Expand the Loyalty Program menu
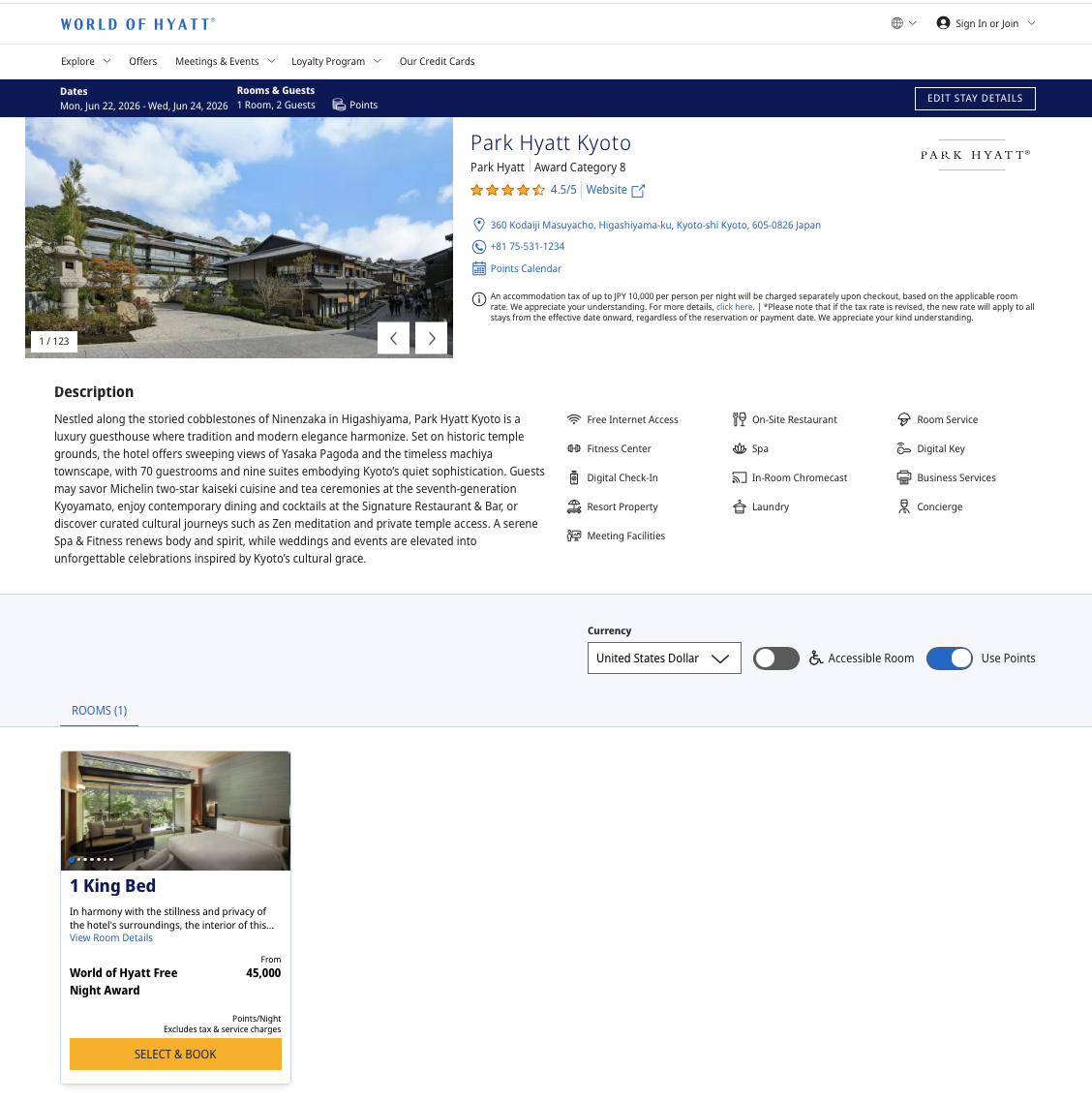The width and height of the screenshot is (1092, 1102). coord(336,62)
